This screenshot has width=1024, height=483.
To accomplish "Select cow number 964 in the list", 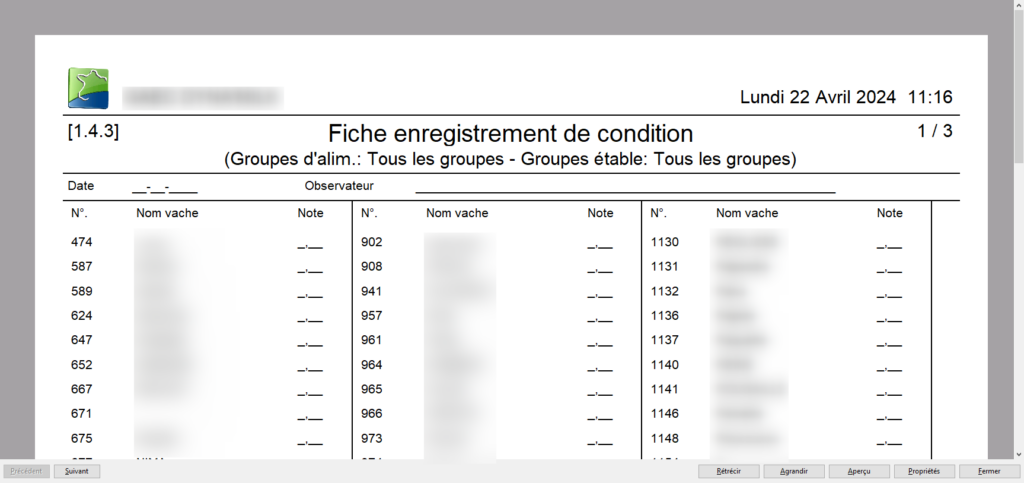I will pyautogui.click(x=372, y=365).
